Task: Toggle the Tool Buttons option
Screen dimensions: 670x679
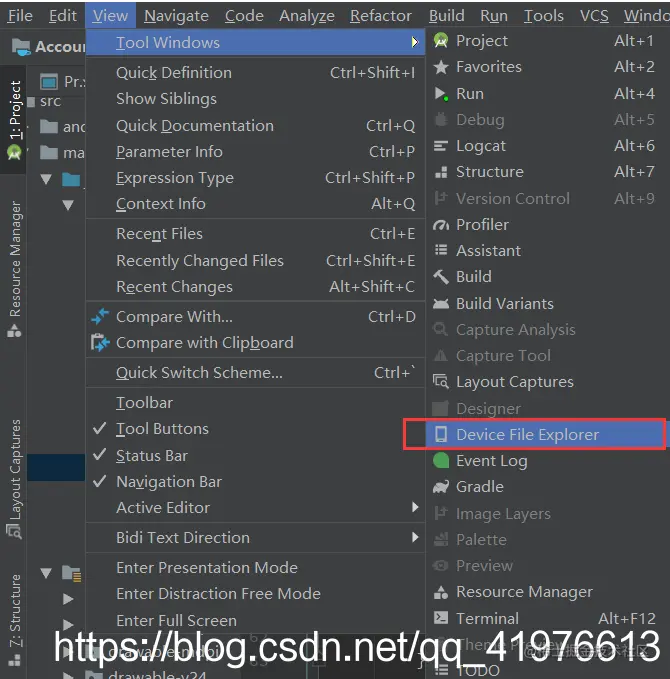Action: (256, 429)
